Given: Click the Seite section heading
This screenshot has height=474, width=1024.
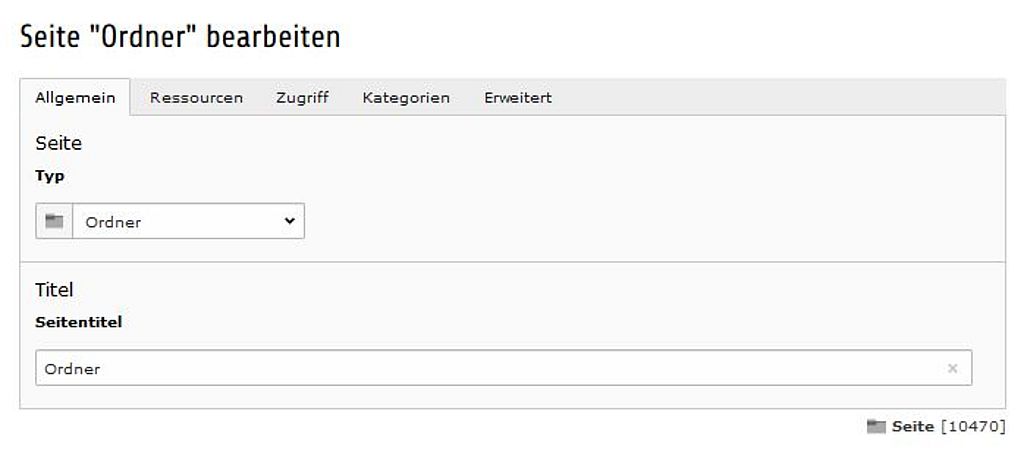Looking at the screenshot, I should (59, 143).
